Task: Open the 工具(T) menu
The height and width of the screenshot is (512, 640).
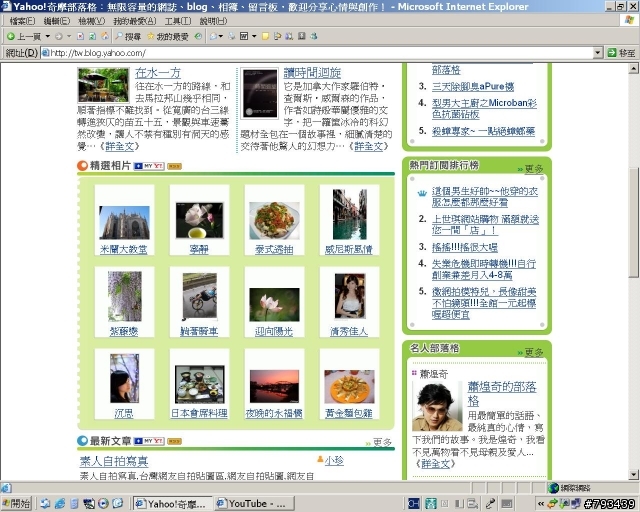Action: [x=178, y=21]
